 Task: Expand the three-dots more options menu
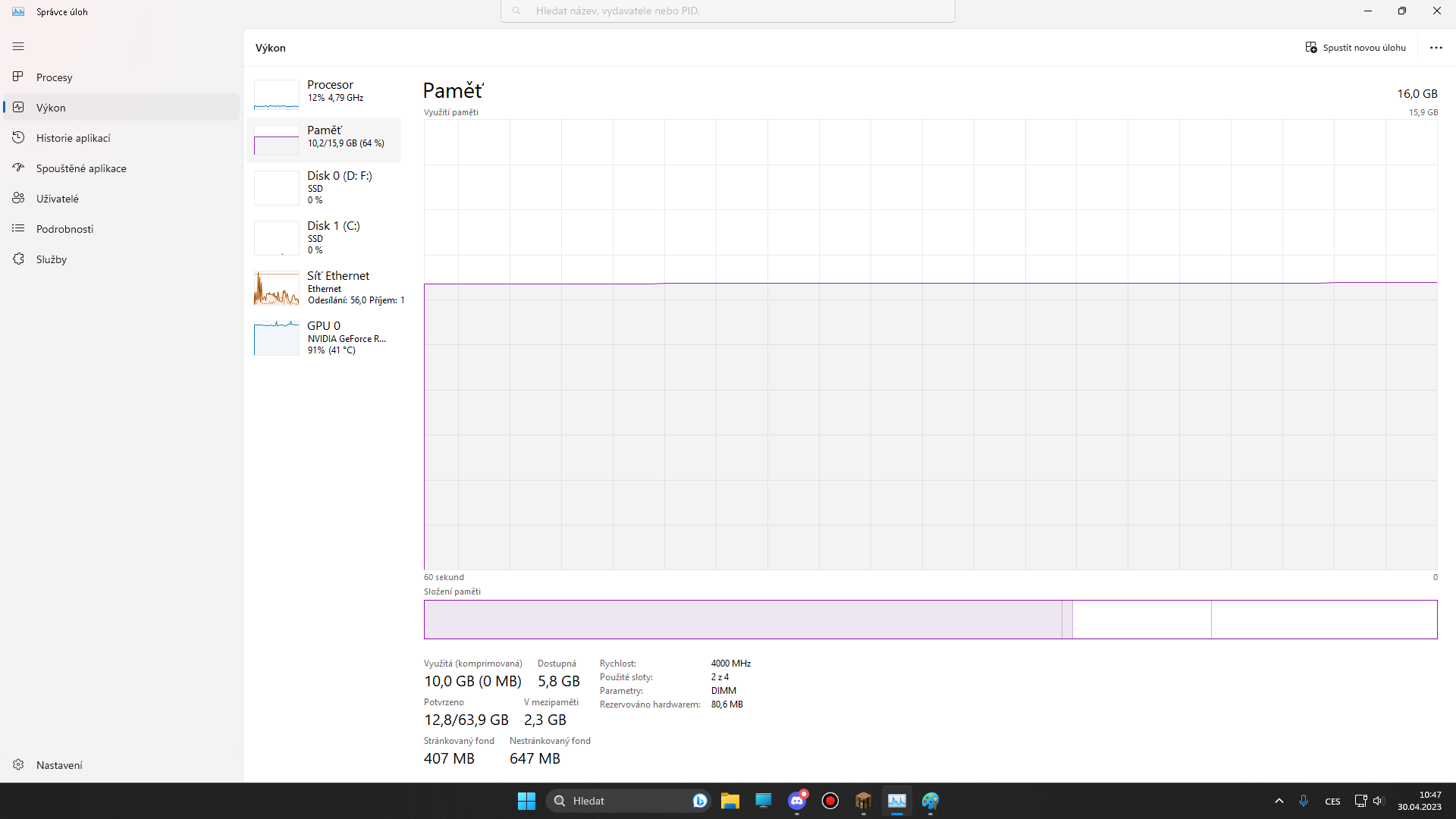pyautogui.click(x=1436, y=47)
